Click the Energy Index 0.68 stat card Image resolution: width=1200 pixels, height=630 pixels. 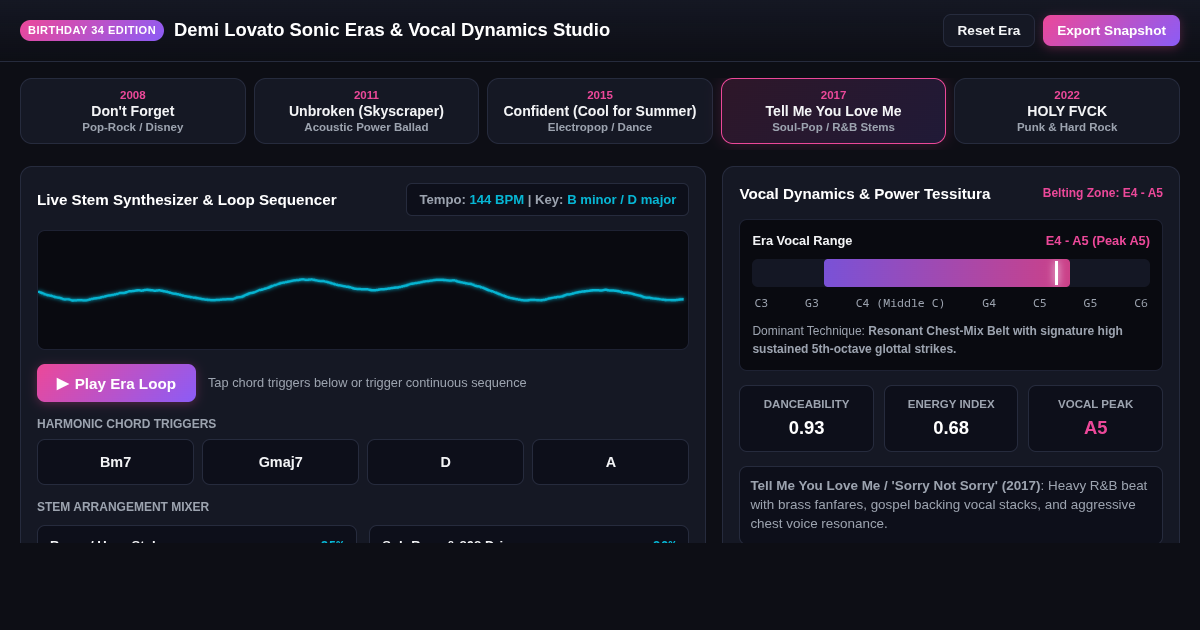click(x=951, y=418)
